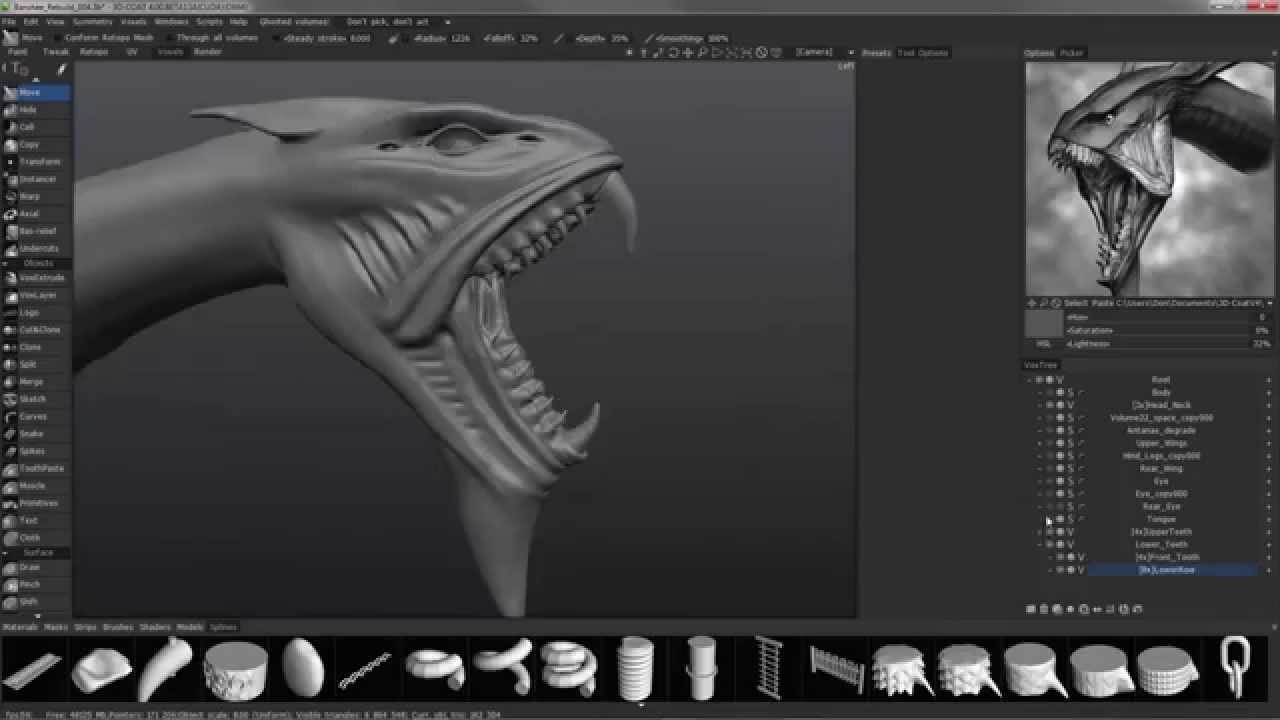Select the Curves tool
1280x720 pixels.
tap(35, 416)
